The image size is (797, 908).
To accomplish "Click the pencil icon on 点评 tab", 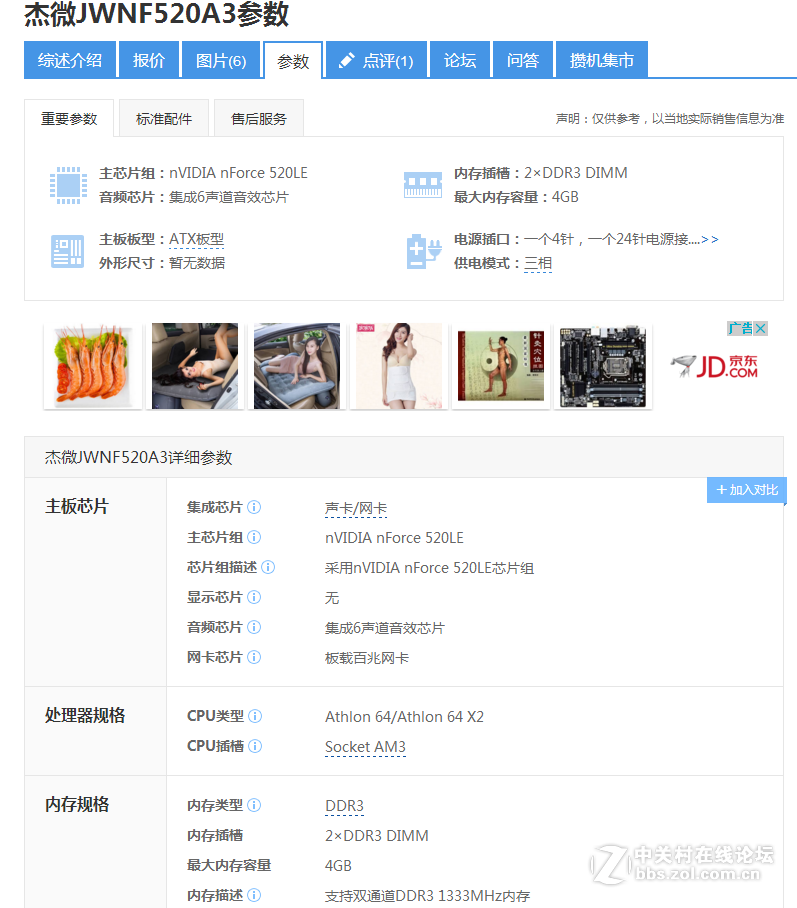I will (346, 60).
